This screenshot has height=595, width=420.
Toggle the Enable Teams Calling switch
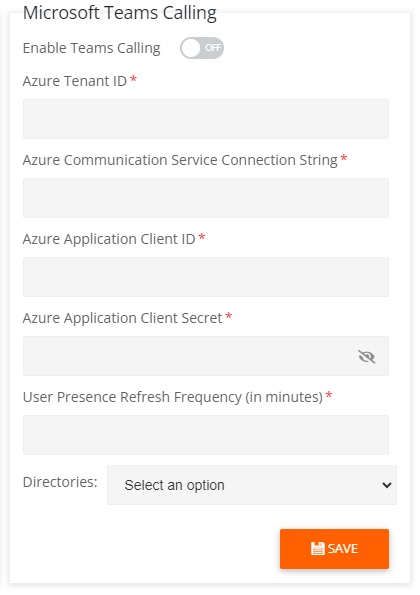coord(202,48)
